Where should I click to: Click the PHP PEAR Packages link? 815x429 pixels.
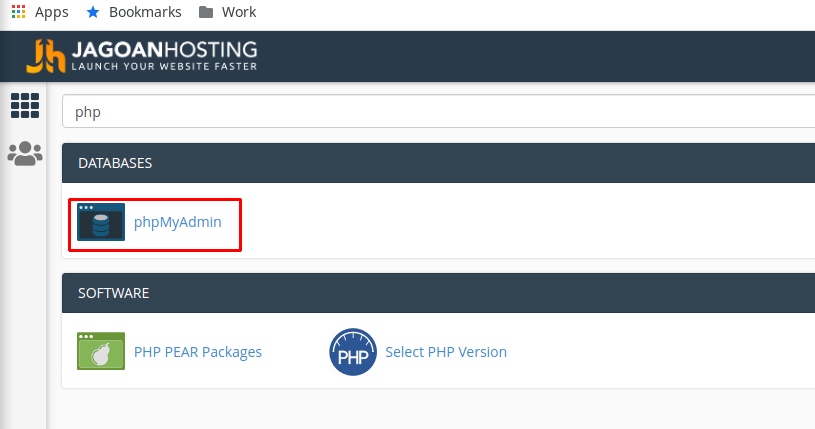click(198, 352)
